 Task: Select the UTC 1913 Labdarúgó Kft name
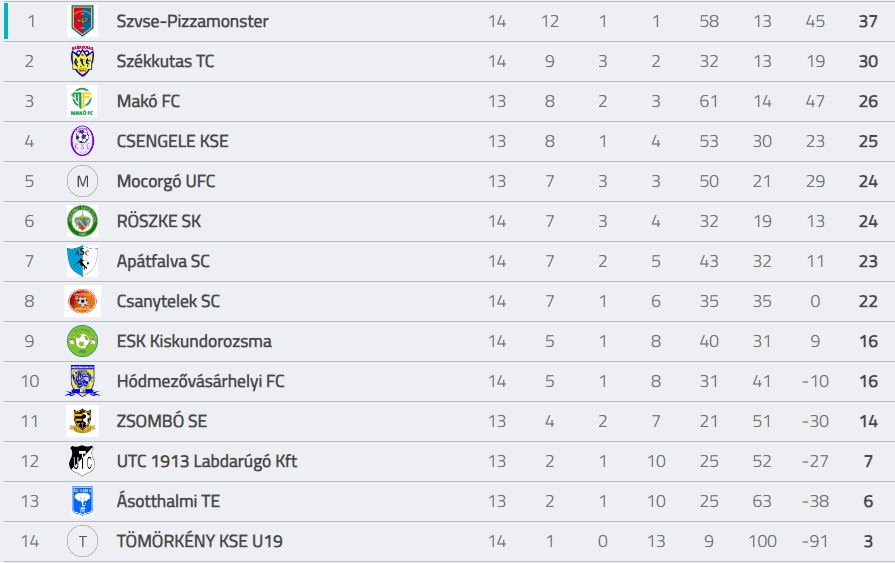pos(207,461)
